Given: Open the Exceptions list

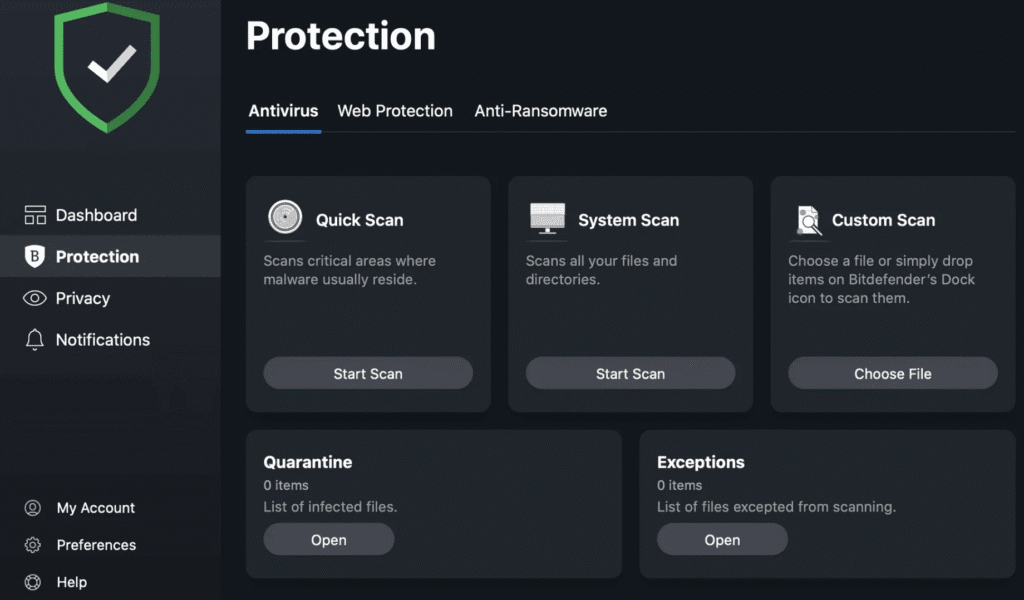Looking at the screenshot, I should (722, 539).
